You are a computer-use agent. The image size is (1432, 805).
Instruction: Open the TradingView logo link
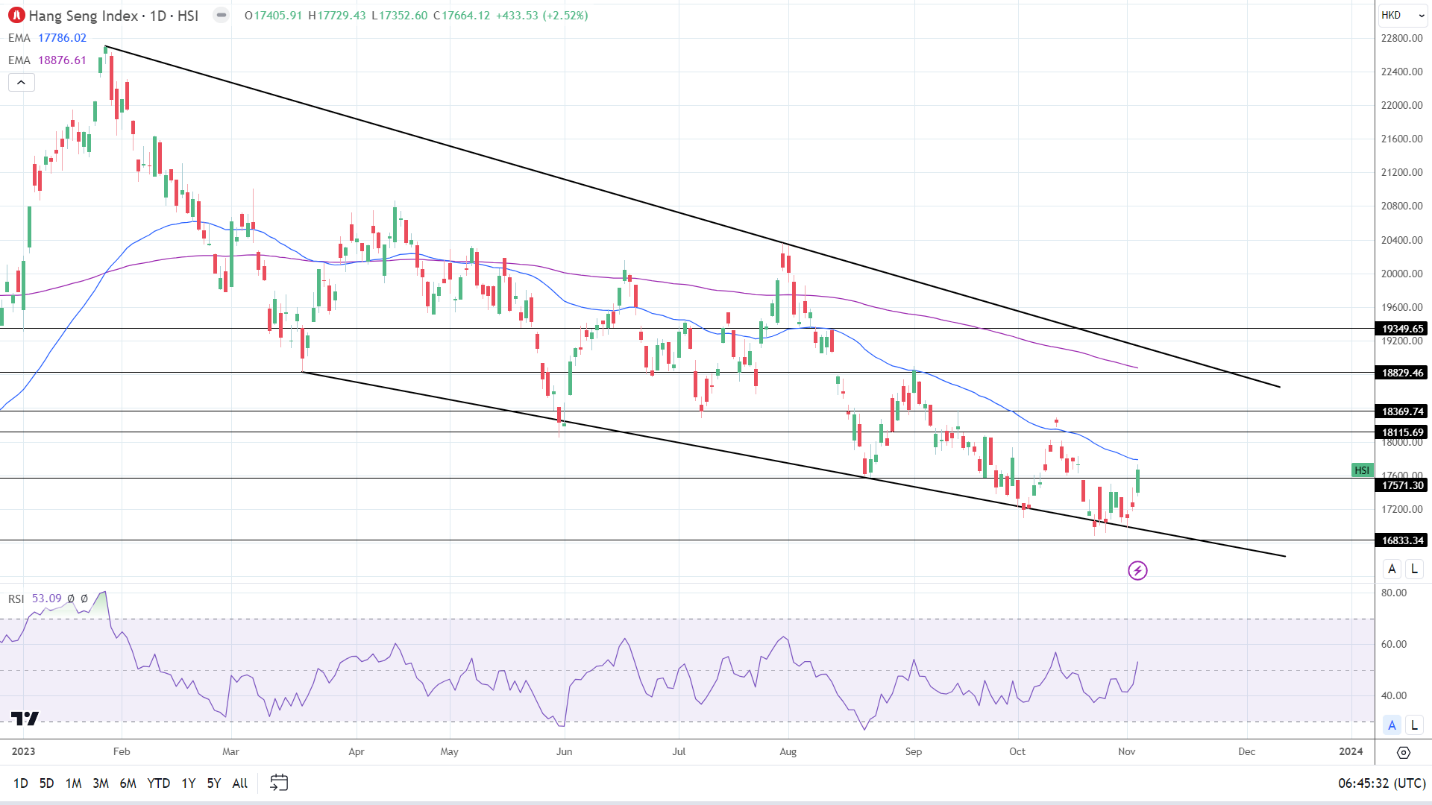25,718
